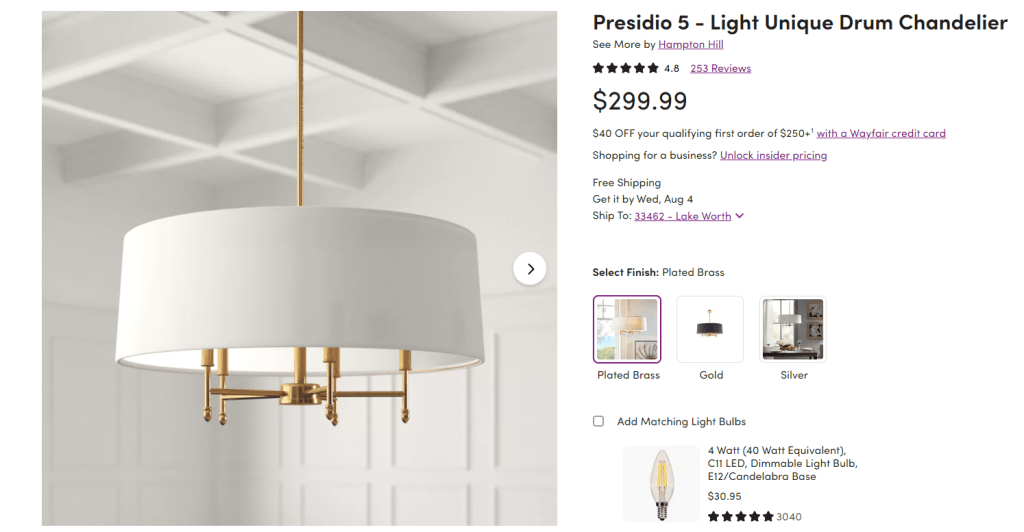Expand the Ship To location chevron
This screenshot has width=1024, height=532.
tap(739, 216)
